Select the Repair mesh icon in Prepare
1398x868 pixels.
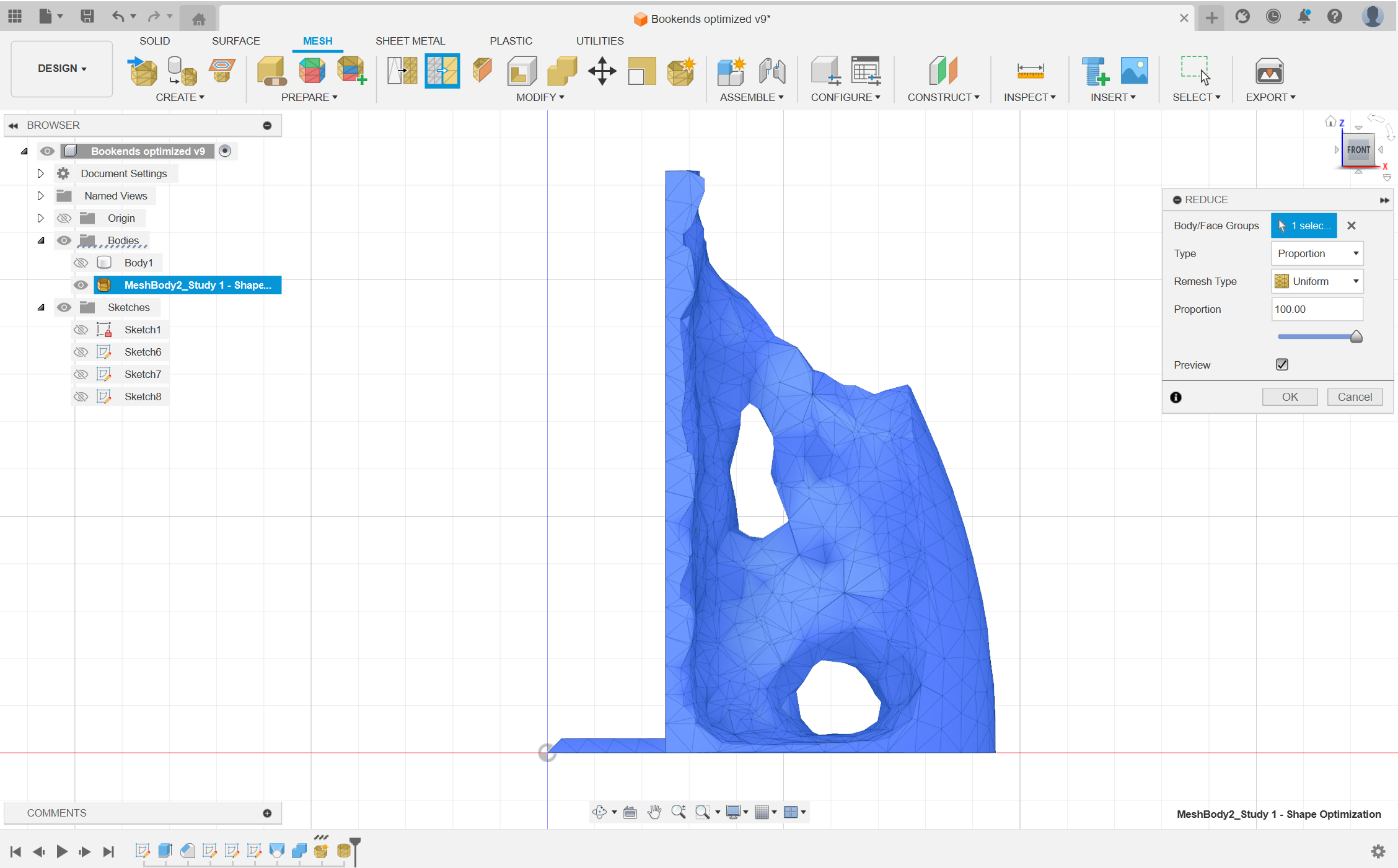tap(271, 71)
